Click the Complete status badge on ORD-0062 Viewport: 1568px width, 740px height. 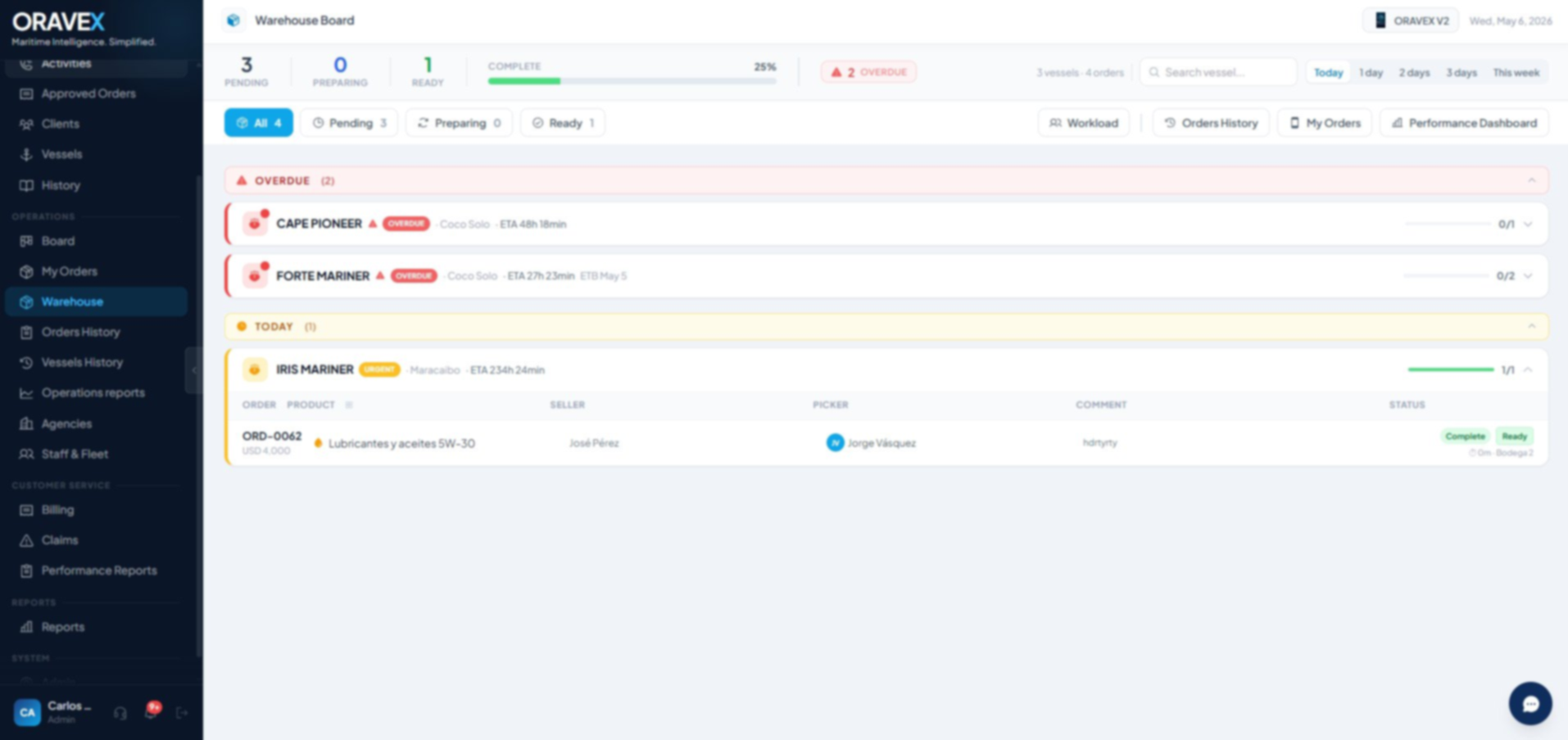(1465, 436)
